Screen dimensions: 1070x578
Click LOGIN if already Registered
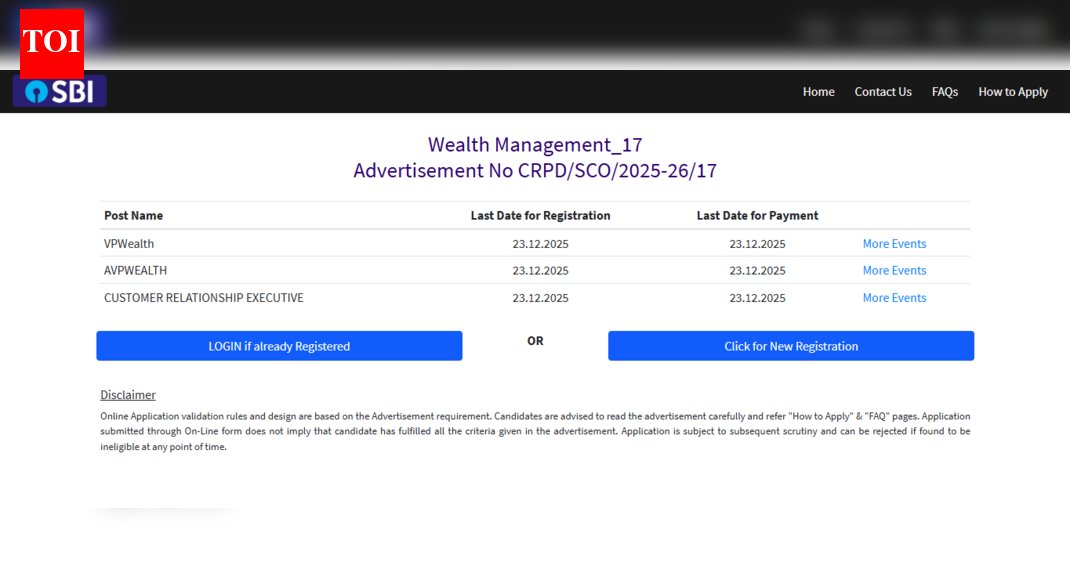pyautogui.click(x=279, y=345)
